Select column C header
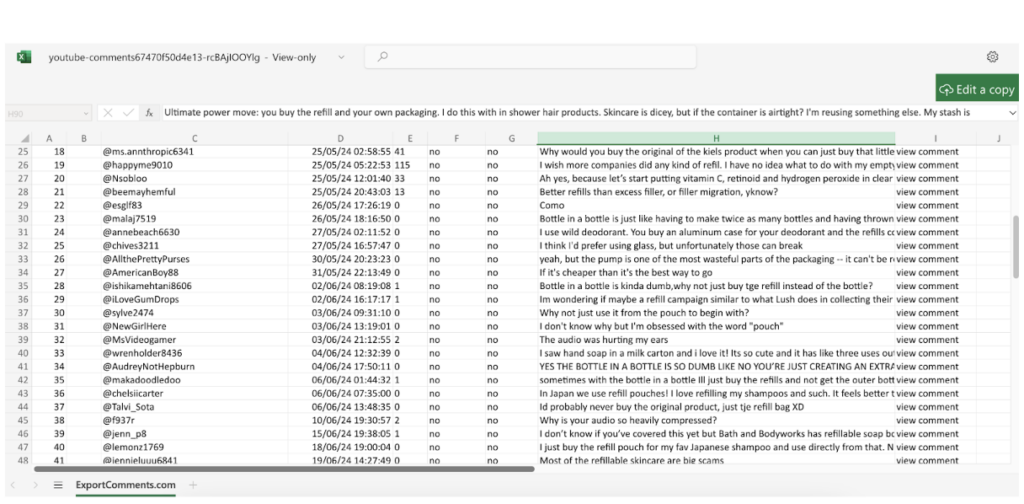The height and width of the screenshot is (504, 1024). click(x=194, y=138)
